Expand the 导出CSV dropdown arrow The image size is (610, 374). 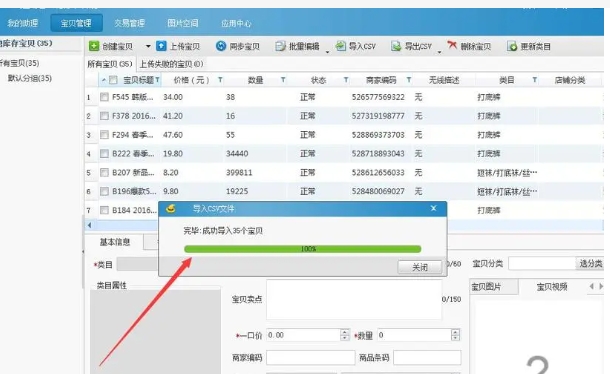pos(439,51)
